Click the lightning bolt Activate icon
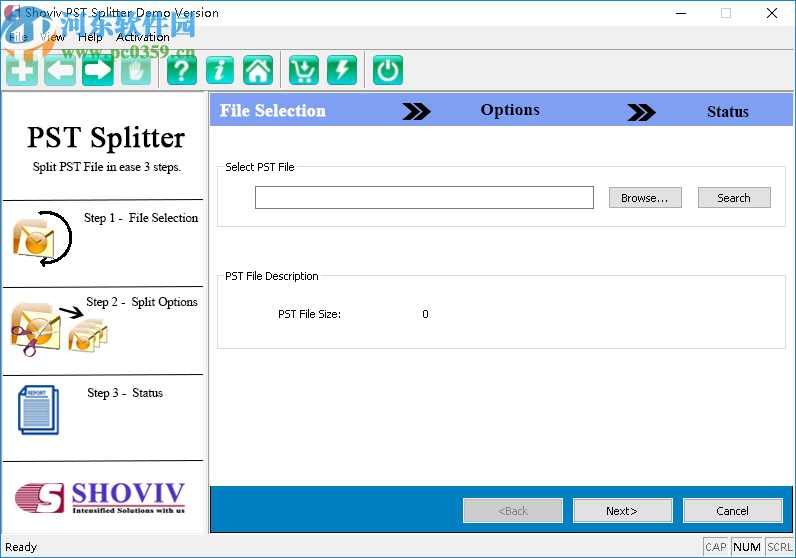The height and width of the screenshot is (558, 796). coord(342,70)
